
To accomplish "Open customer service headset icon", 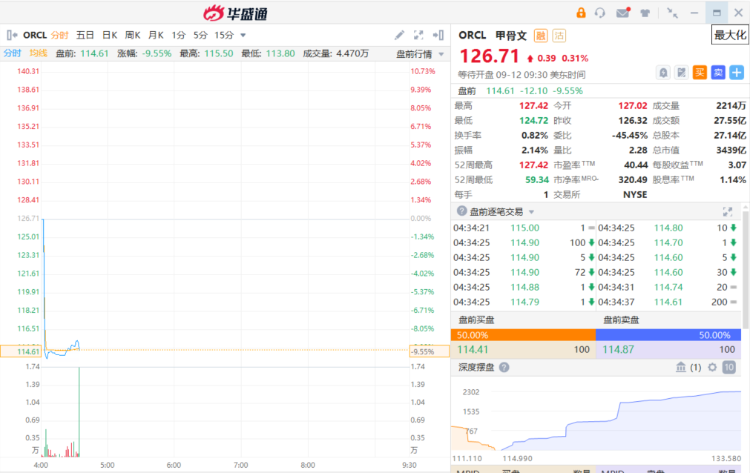I will tap(600, 13).
